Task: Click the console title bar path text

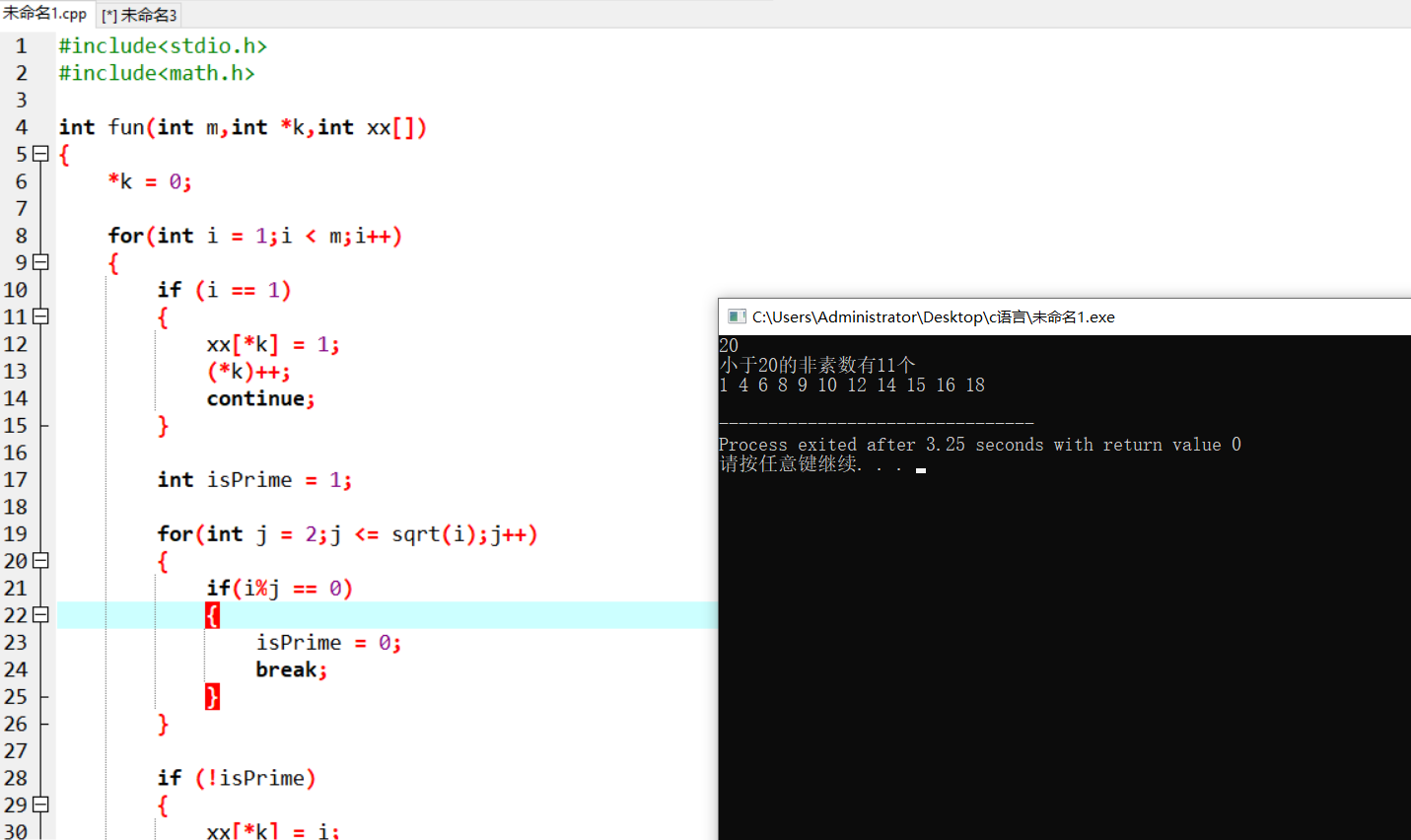Action: point(934,316)
